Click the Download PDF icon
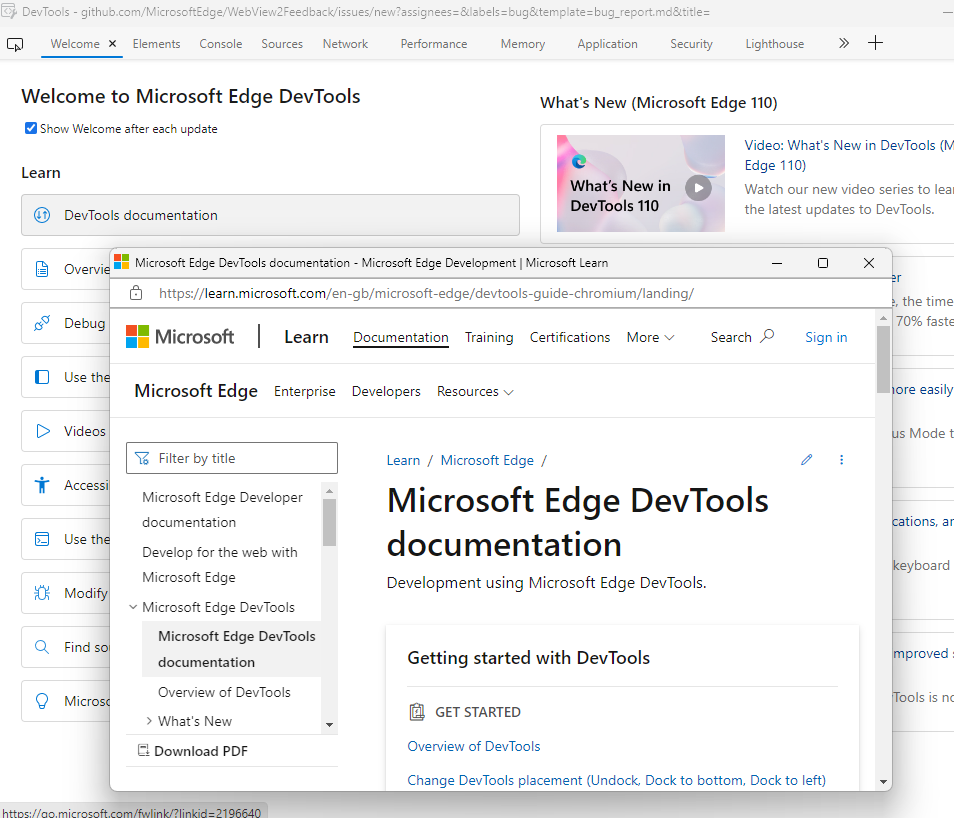This screenshot has height=818, width=954. [x=144, y=750]
